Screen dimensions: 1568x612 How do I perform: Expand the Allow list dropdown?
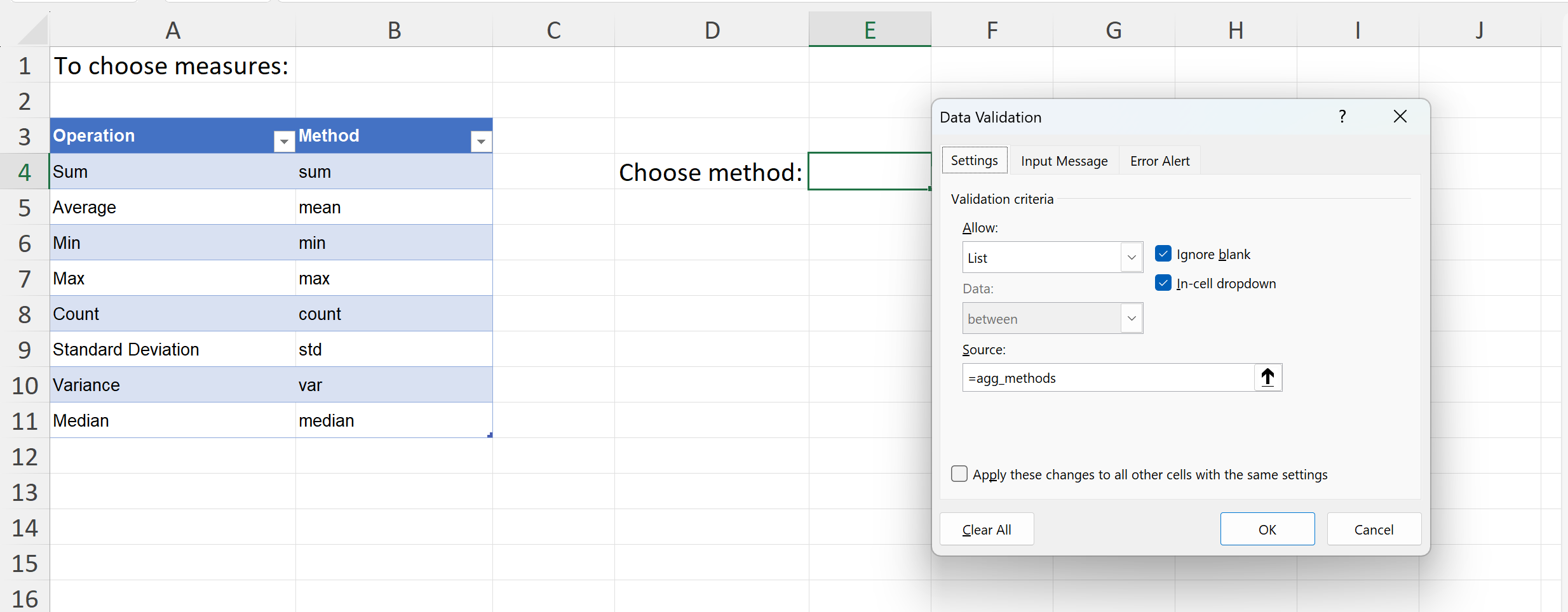click(1131, 258)
